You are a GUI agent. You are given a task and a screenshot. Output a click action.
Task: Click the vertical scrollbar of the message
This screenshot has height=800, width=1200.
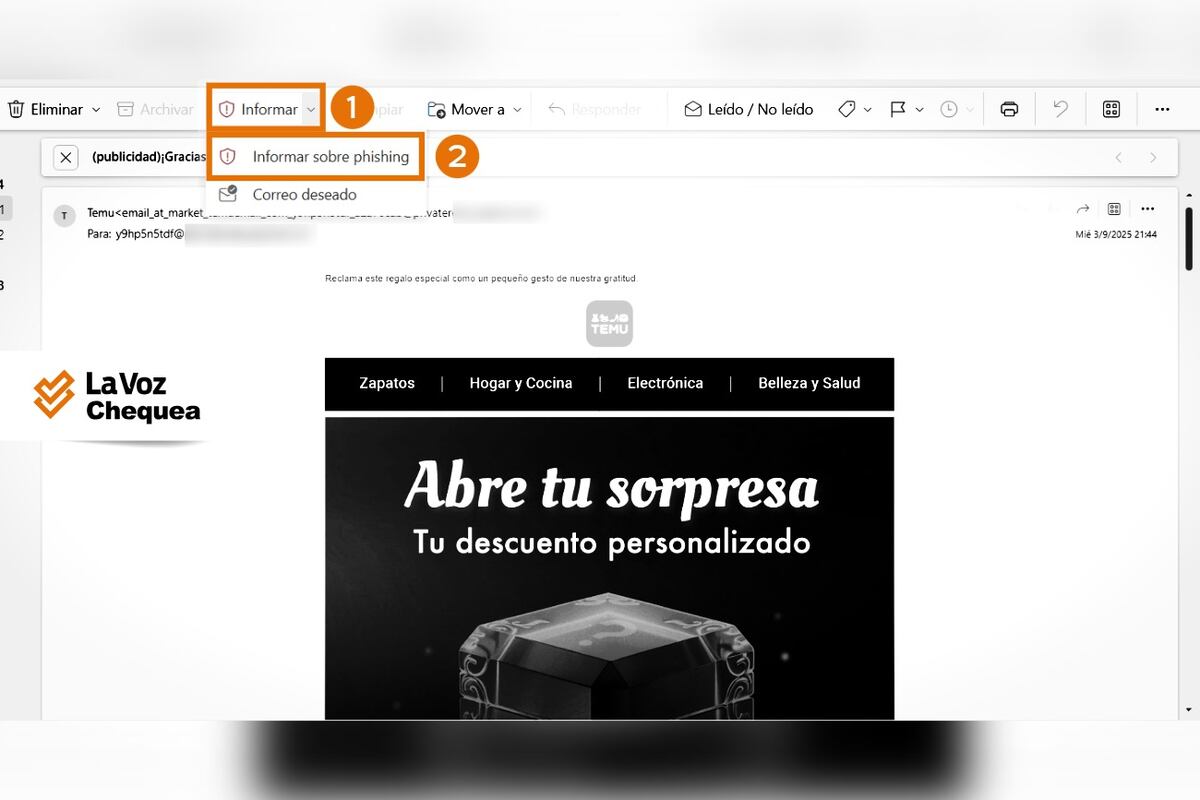coord(1188,238)
